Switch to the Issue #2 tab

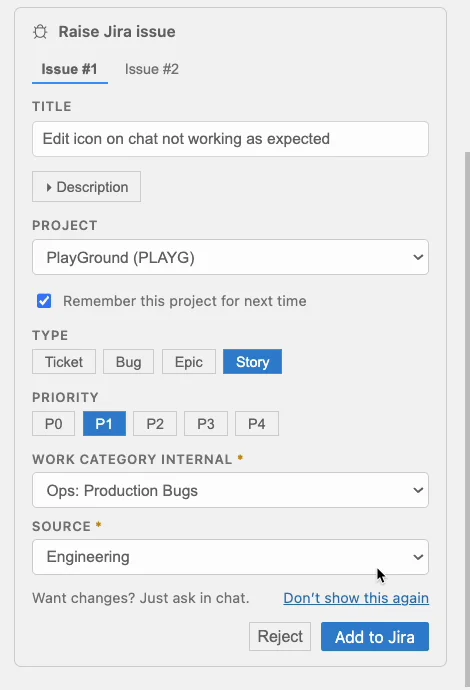click(152, 69)
